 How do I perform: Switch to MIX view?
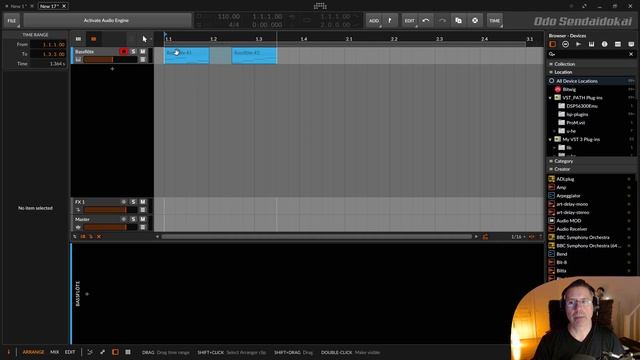[54, 352]
